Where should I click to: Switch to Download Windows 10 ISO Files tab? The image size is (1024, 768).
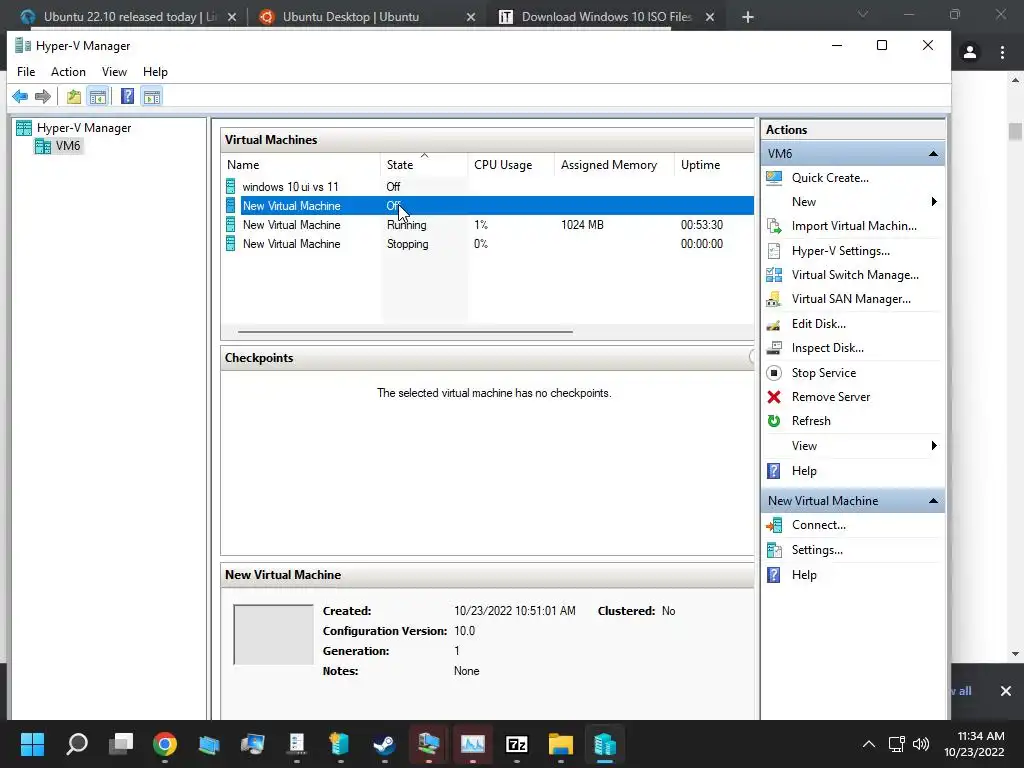(x=605, y=17)
